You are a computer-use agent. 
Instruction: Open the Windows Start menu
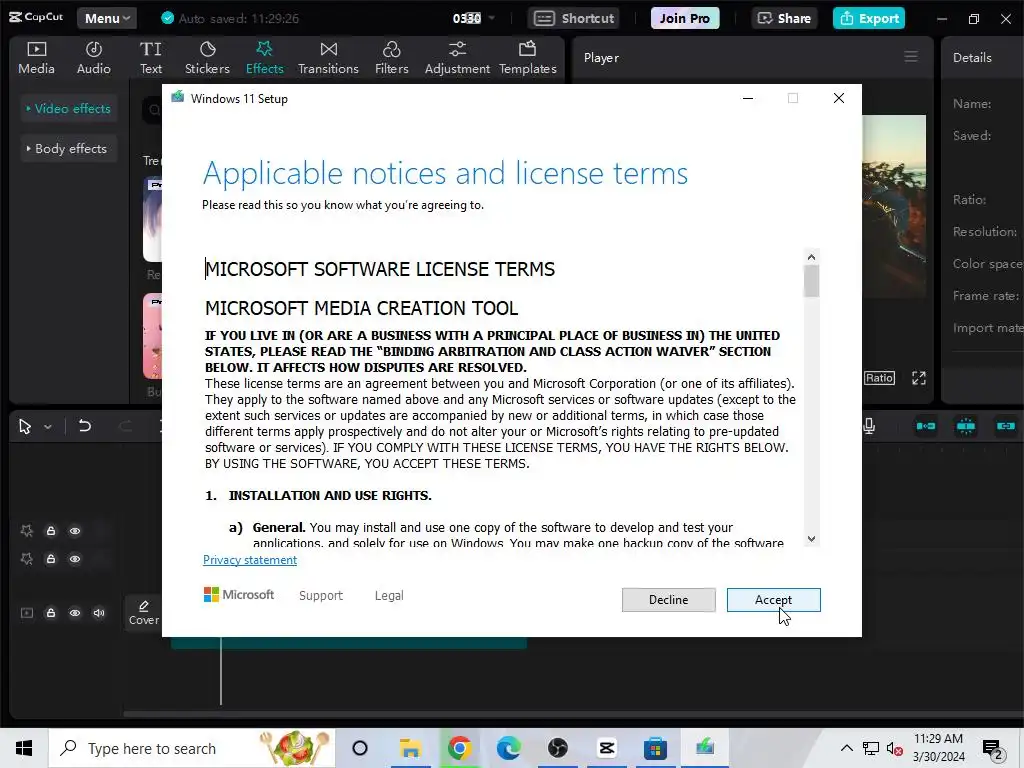[x=24, y=748]
